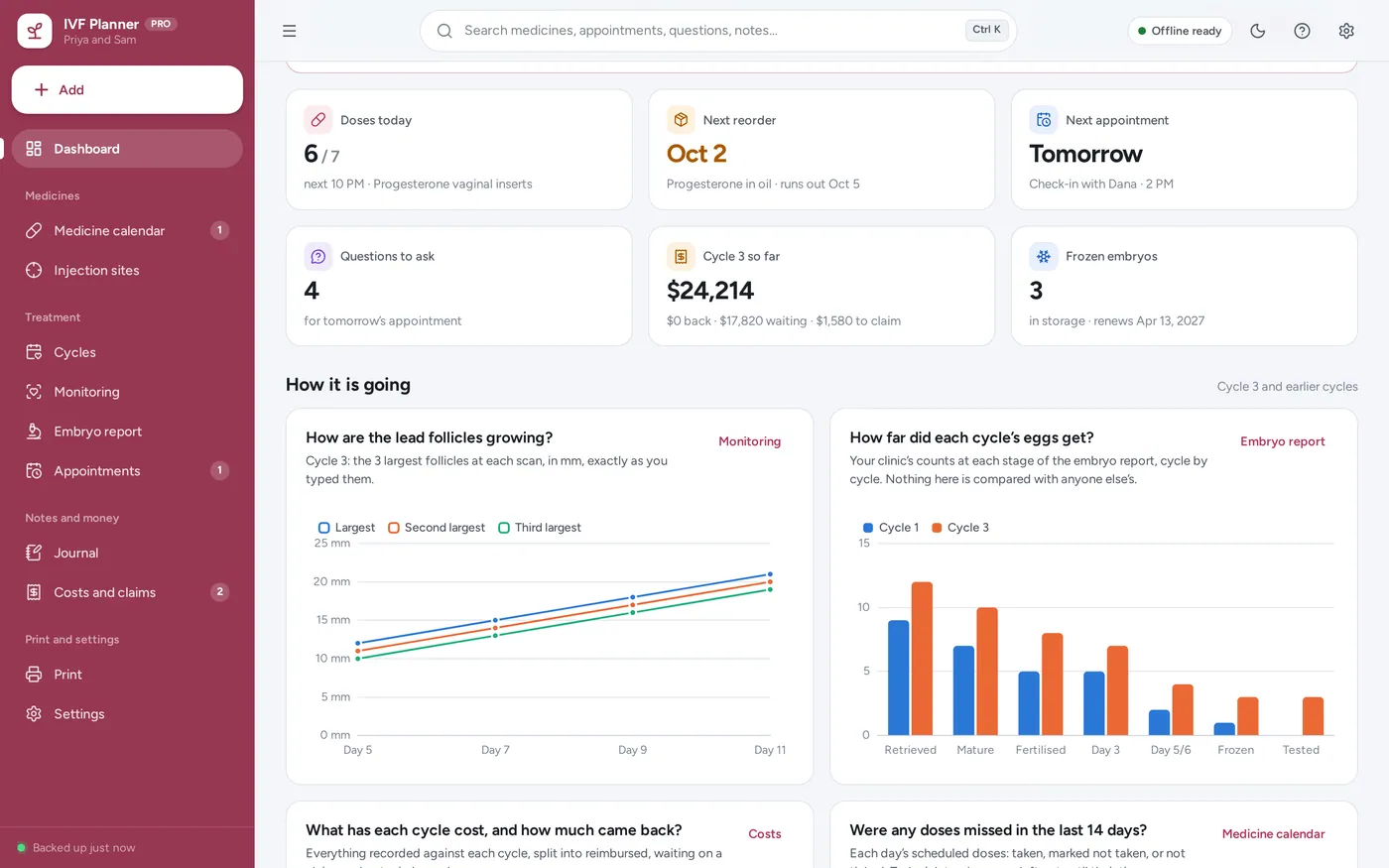Click the snowflake icon on Frozen embryos card
Viewport: 1389px width, 868px height.
pyautogui.click(x=1044, y=256)
